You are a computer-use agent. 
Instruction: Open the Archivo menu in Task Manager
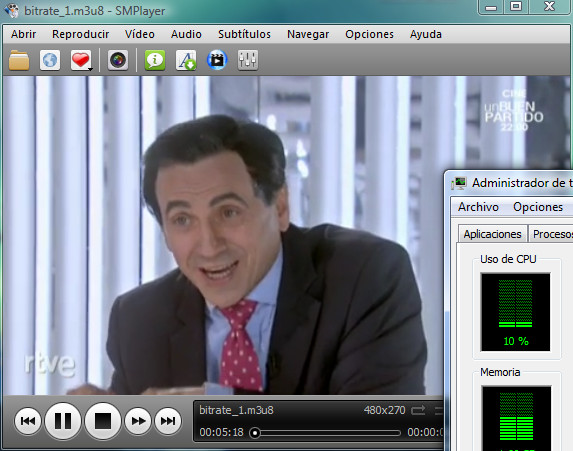click(x=478, y=207)
